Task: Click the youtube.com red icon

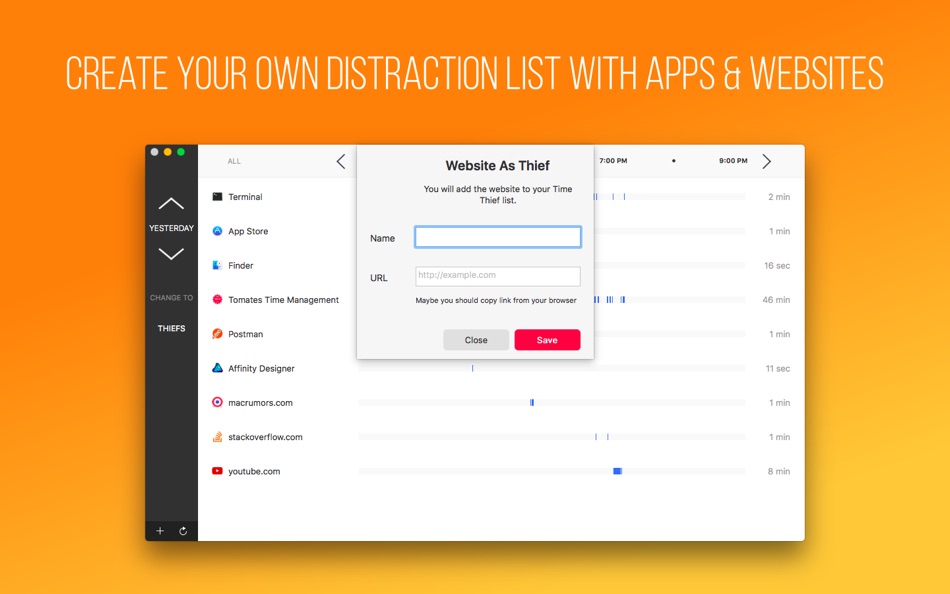Action: pyautogui.click(x=217, y=470)
